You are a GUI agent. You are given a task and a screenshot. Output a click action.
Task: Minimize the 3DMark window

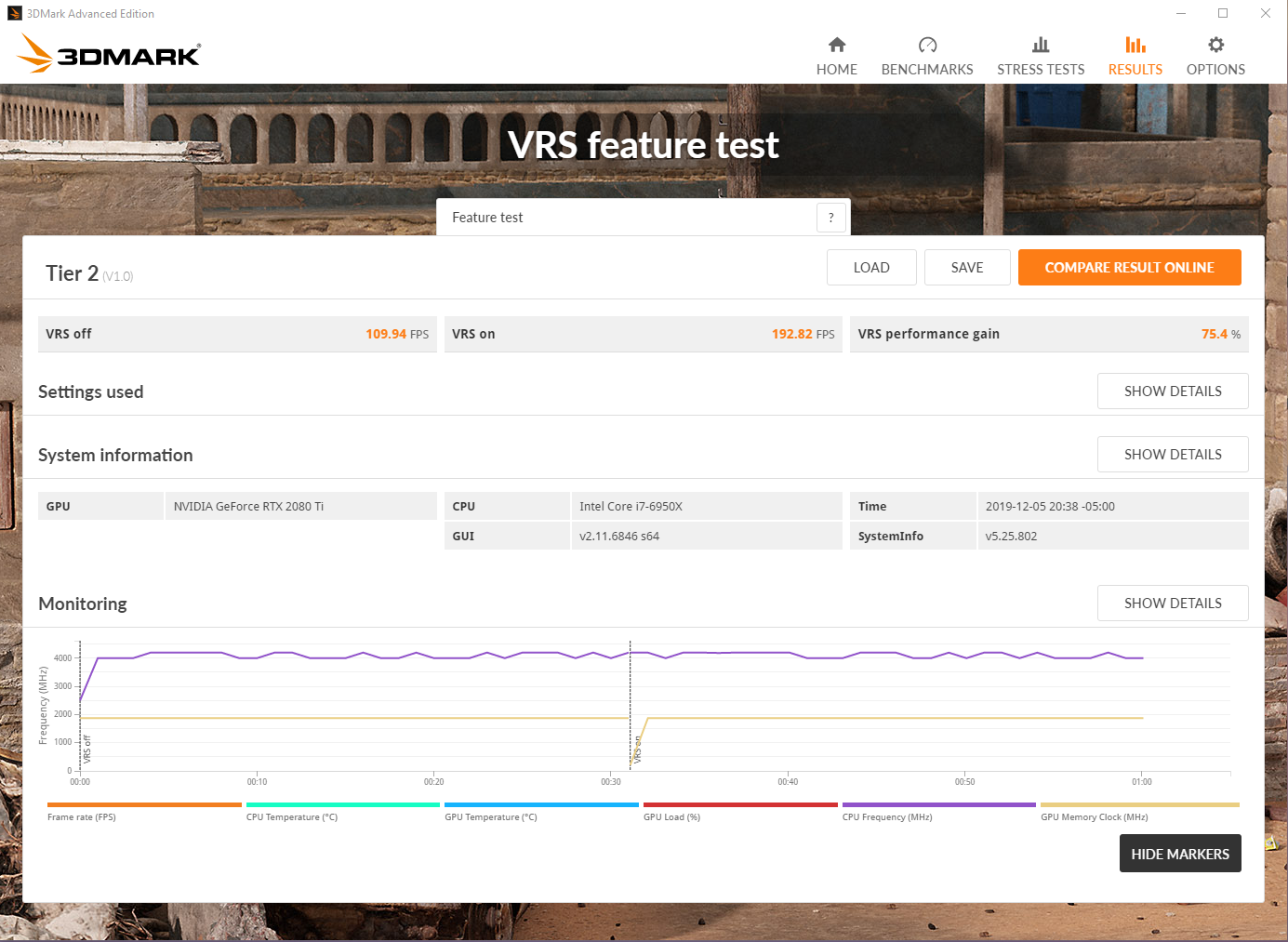[1181, 13]
